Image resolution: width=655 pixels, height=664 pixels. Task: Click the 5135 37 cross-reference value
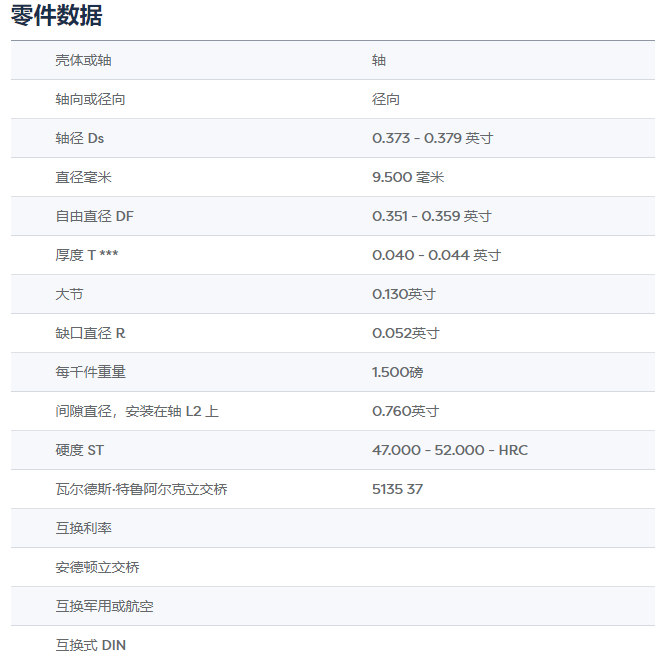[398, 489]
